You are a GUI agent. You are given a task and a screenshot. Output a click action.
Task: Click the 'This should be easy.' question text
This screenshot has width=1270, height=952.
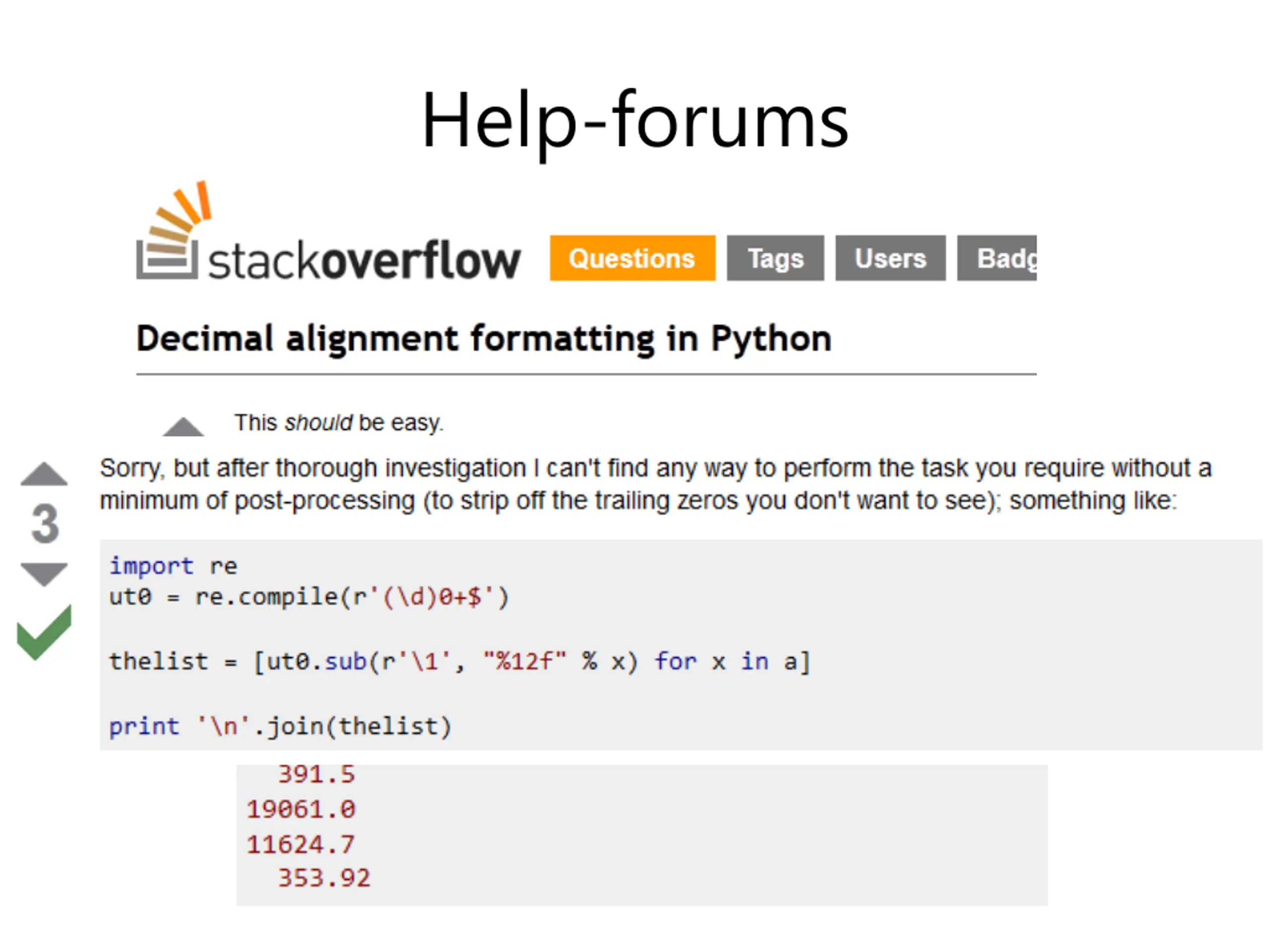click(339, 423)
